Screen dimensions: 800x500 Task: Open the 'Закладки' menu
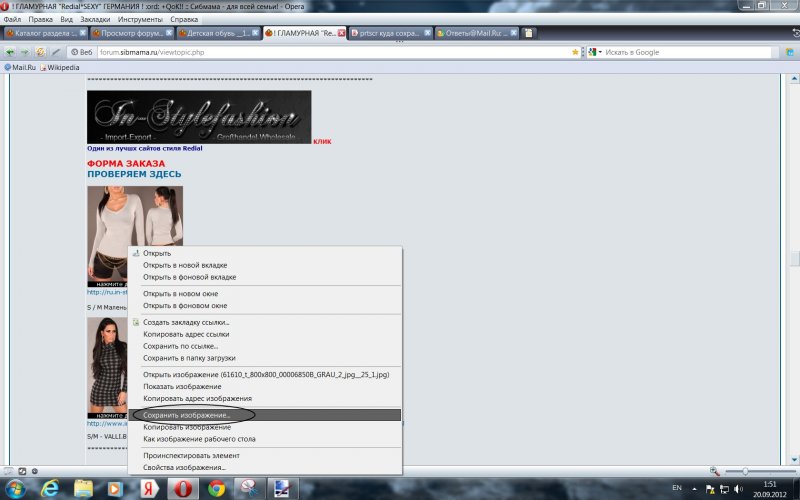click(x=95, y=19)
